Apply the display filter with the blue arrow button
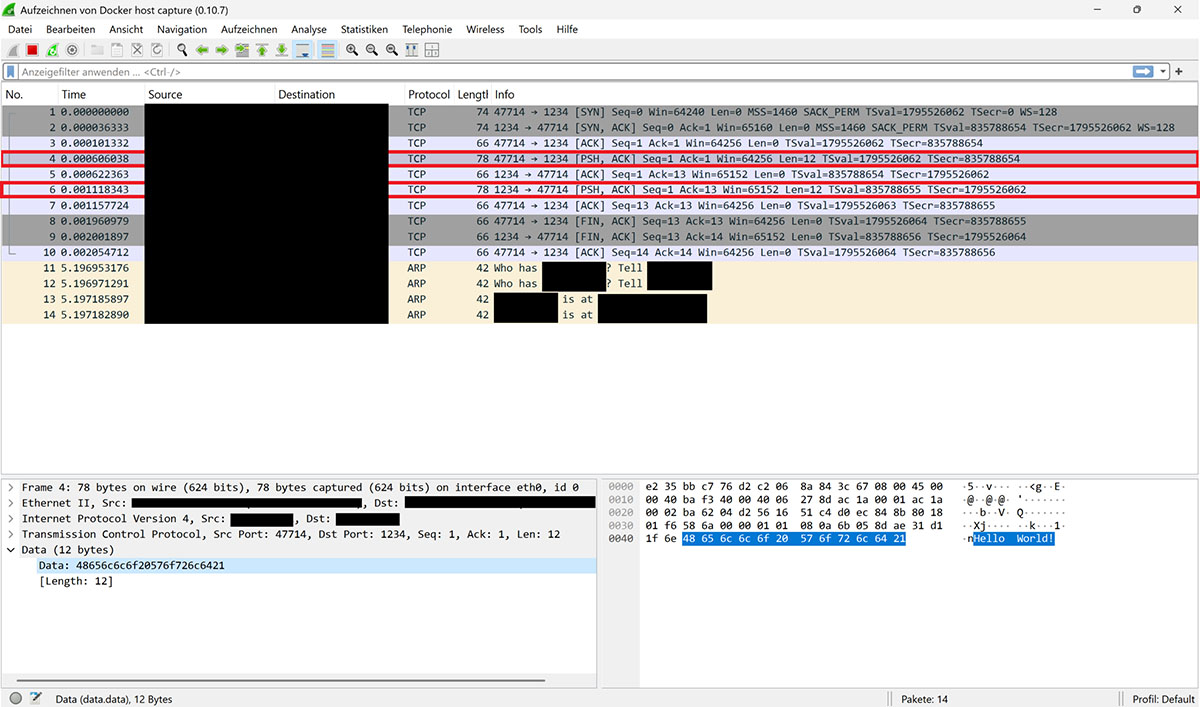This screenshot has height=707, width=1200. click(1142, 71)
